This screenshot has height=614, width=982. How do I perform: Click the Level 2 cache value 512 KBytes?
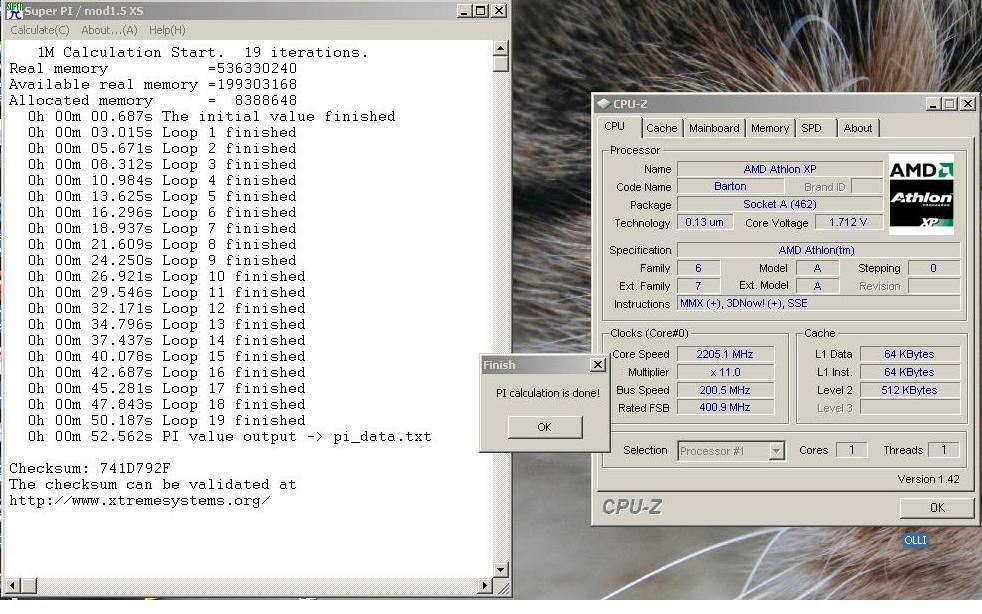[x=909, y=390]
